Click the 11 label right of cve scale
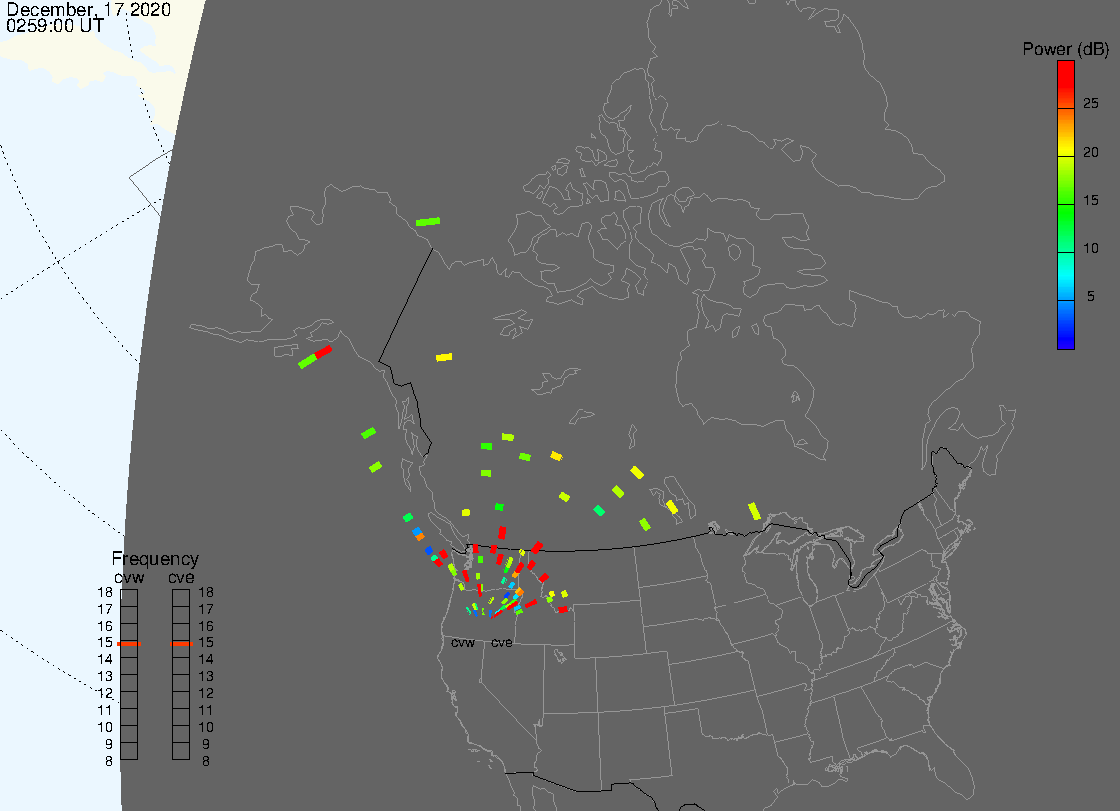 [206, 710]
